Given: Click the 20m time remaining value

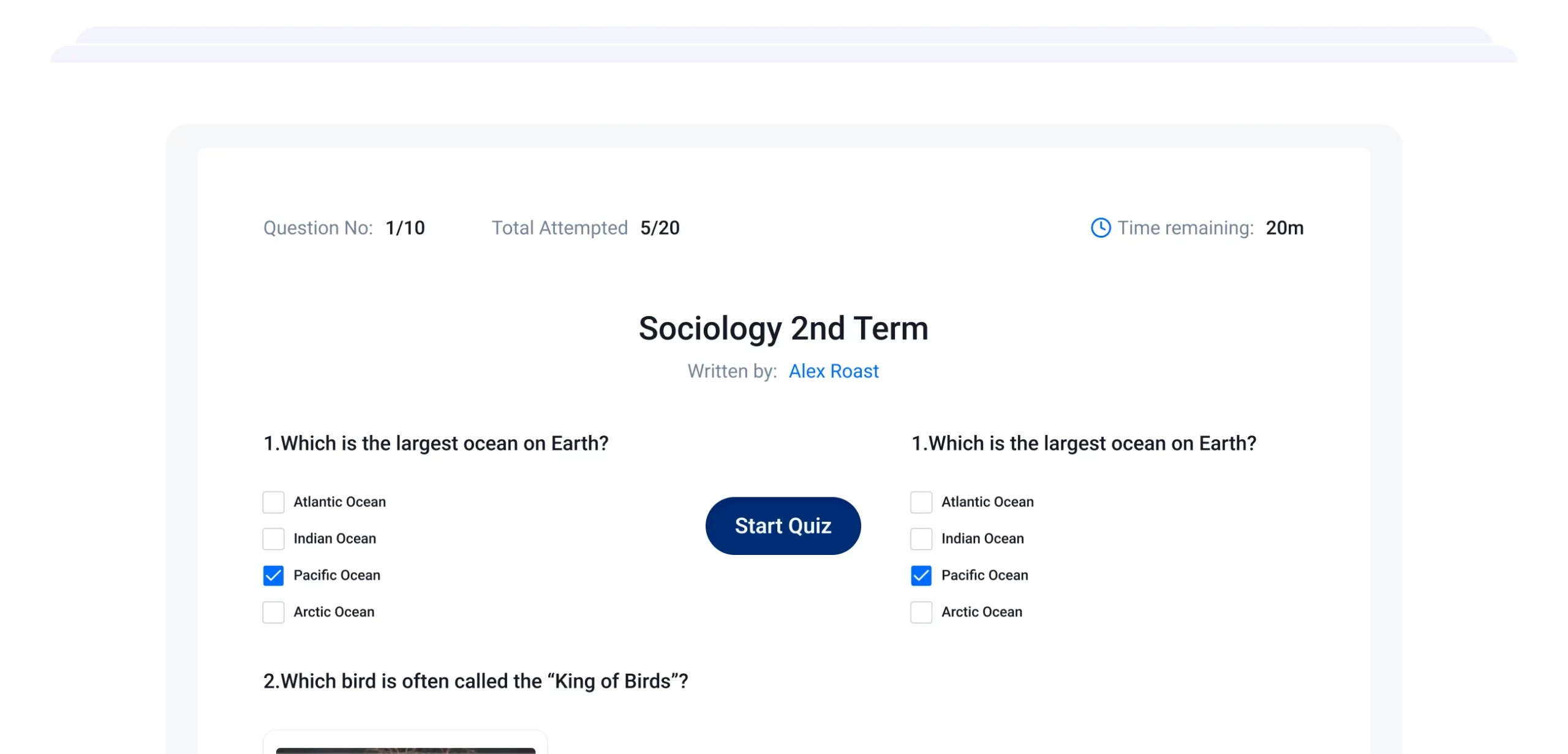Looking at the screenshot, I should pyautogui.click(x=1284, y=228).
